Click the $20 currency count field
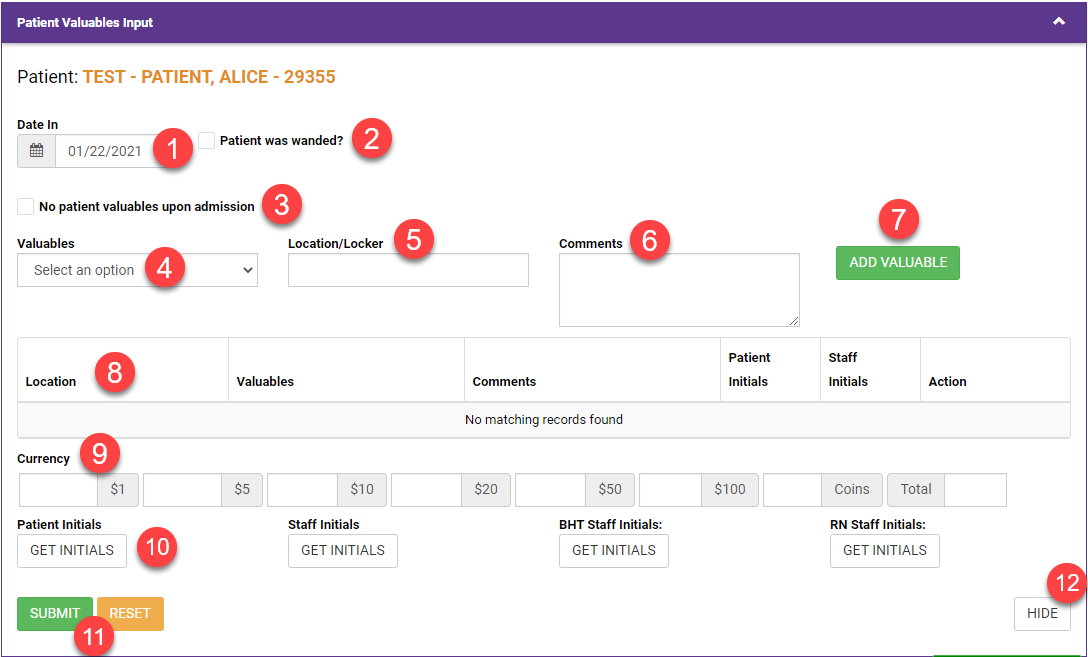Screen dimensions: 1088x657 point(430,490)
